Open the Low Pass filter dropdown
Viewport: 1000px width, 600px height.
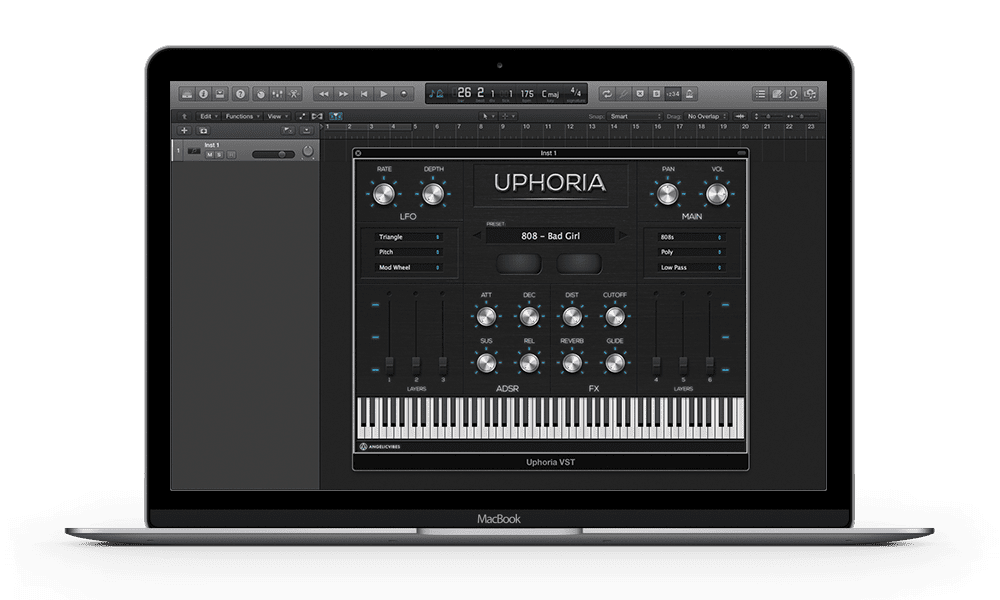(x=691, y=268)
